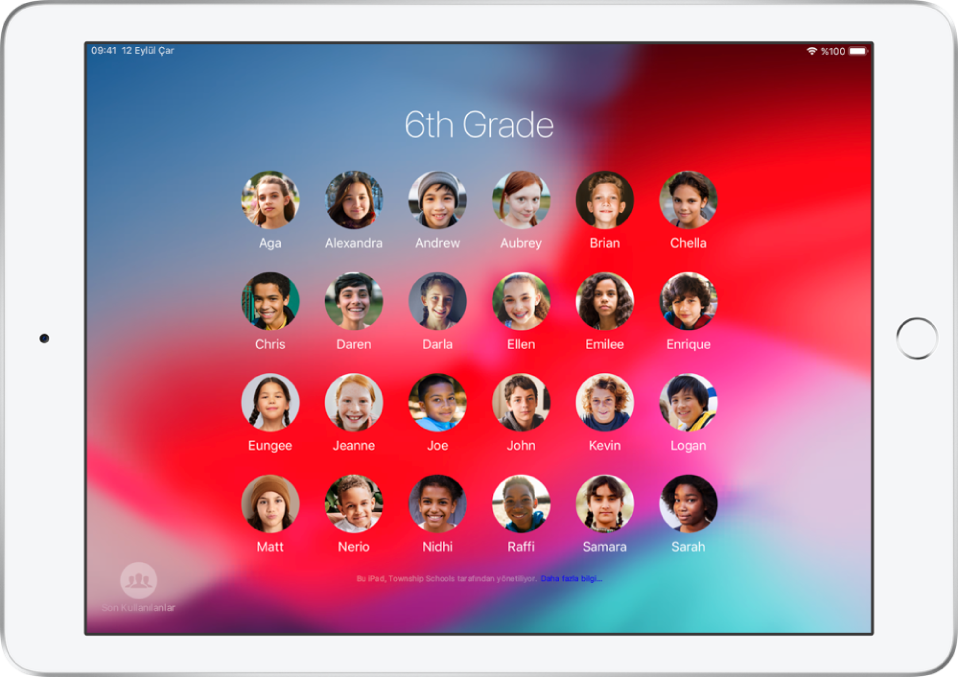The width and height of the screenshot is (958, 678).
Task: Sign in as Chris
Action: 270,301
